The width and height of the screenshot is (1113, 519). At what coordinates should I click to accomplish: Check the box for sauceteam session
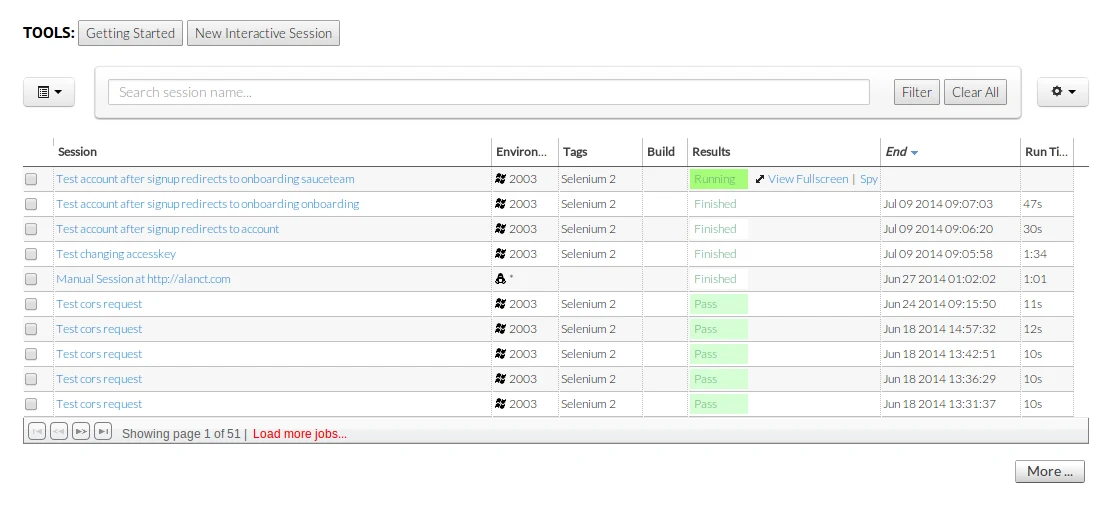tap(31, 180)
